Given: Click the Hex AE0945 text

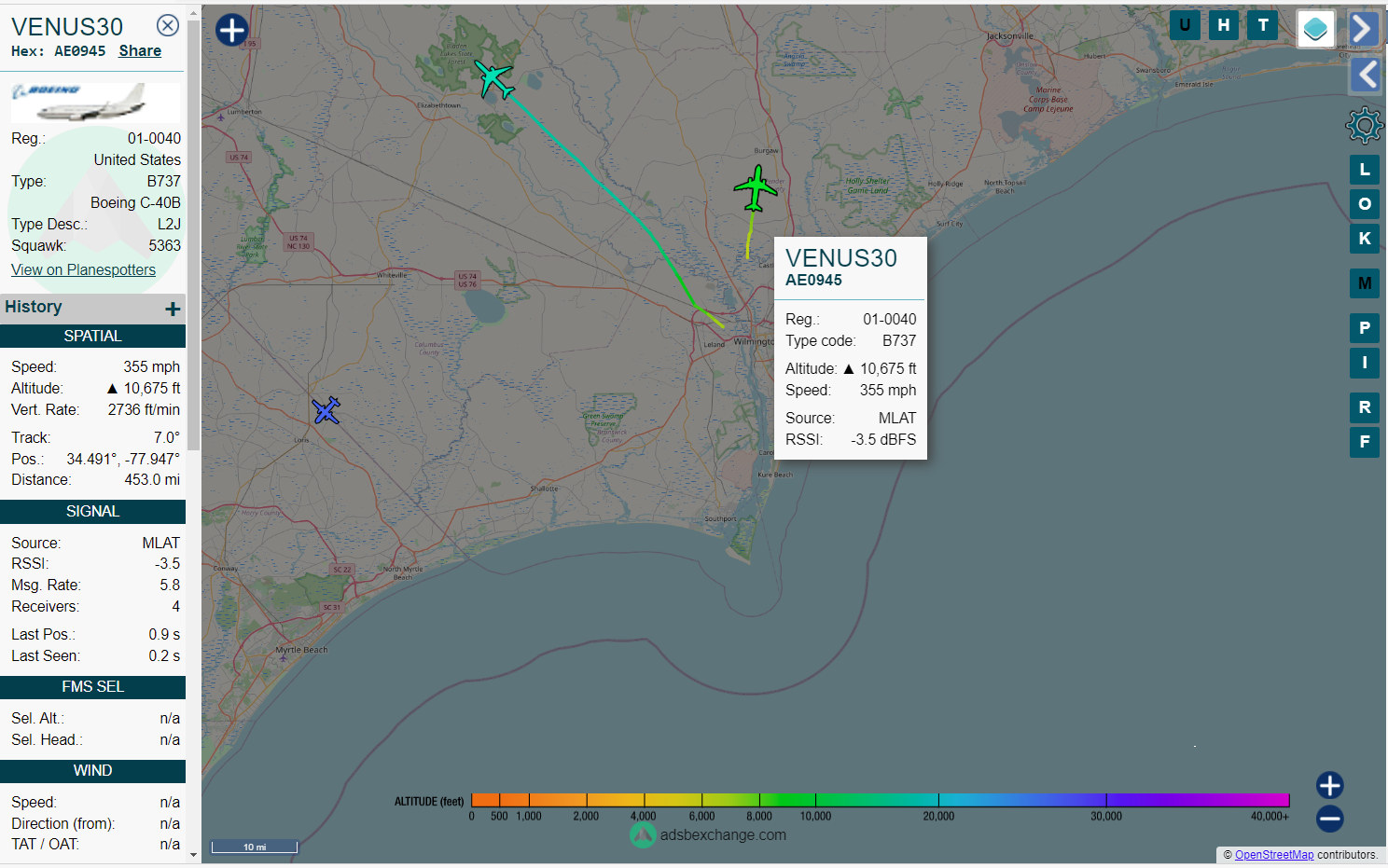Looking at the screenshot, I should coord(58,51).
